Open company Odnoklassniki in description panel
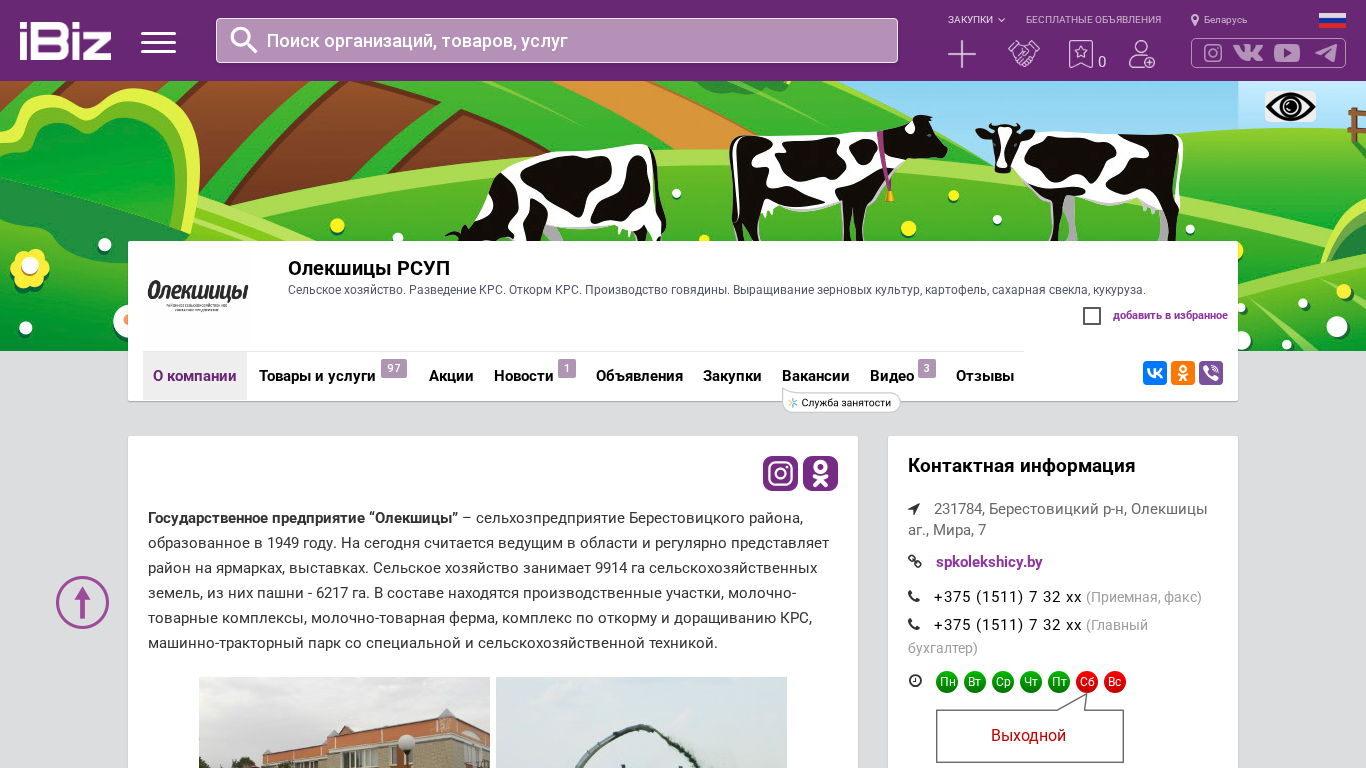 tap(820, 473)
